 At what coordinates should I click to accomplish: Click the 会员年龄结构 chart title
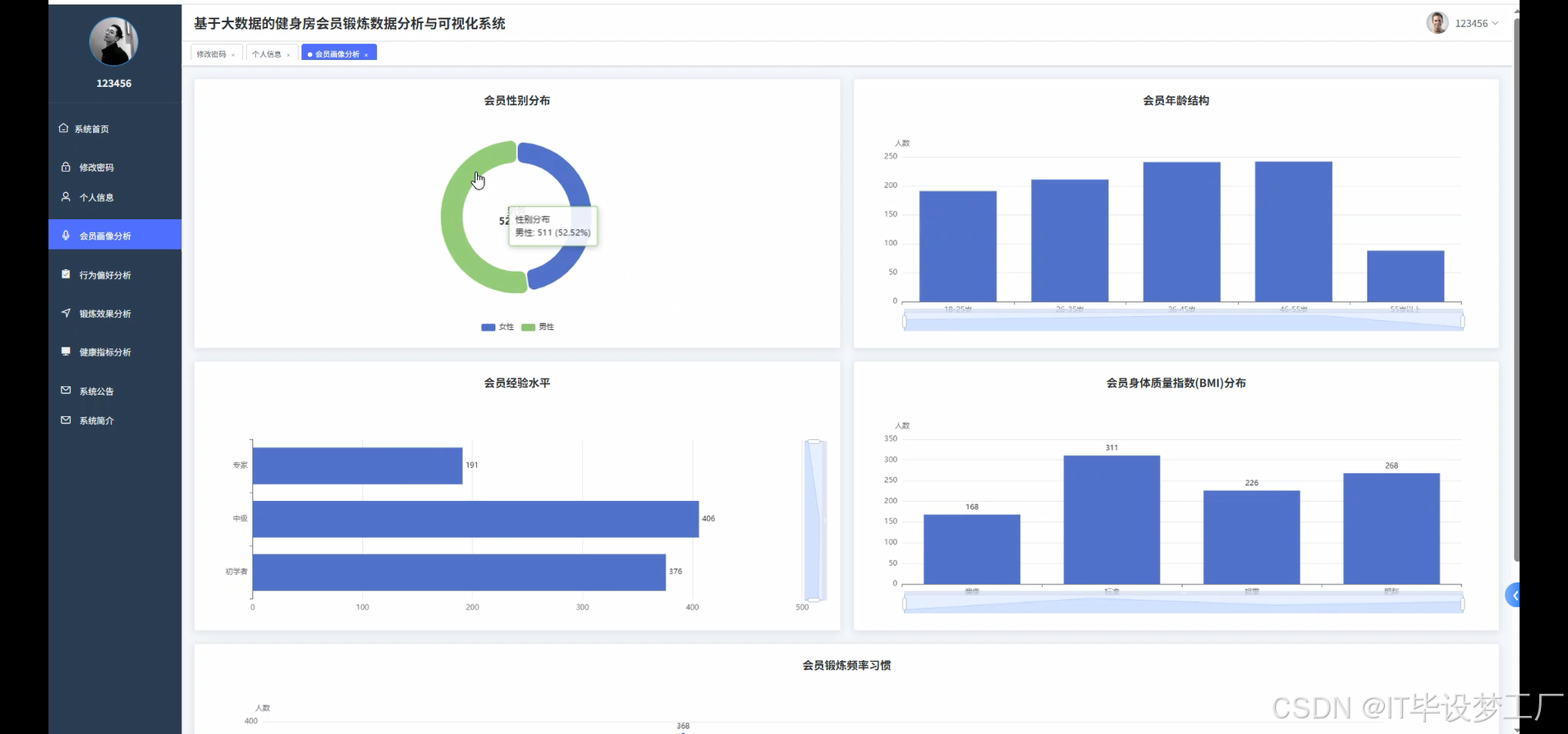coord(1176,100)
